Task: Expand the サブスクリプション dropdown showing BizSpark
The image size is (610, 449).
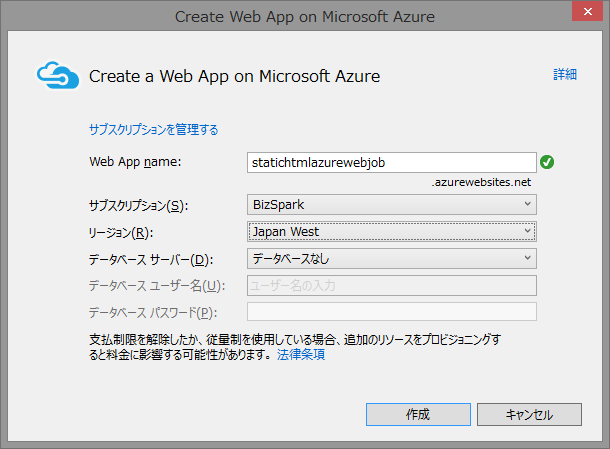Action: coord(391,204)
